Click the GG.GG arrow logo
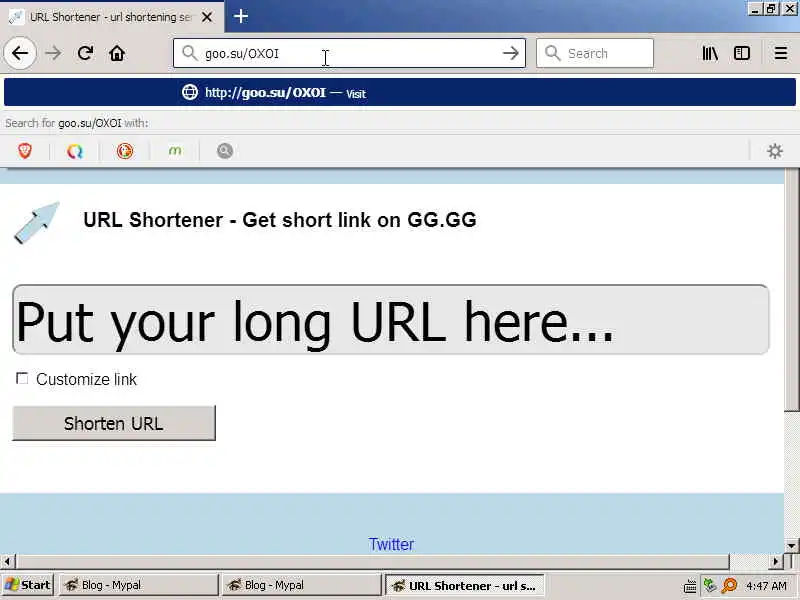800x600 pixels. click(37, 222)
